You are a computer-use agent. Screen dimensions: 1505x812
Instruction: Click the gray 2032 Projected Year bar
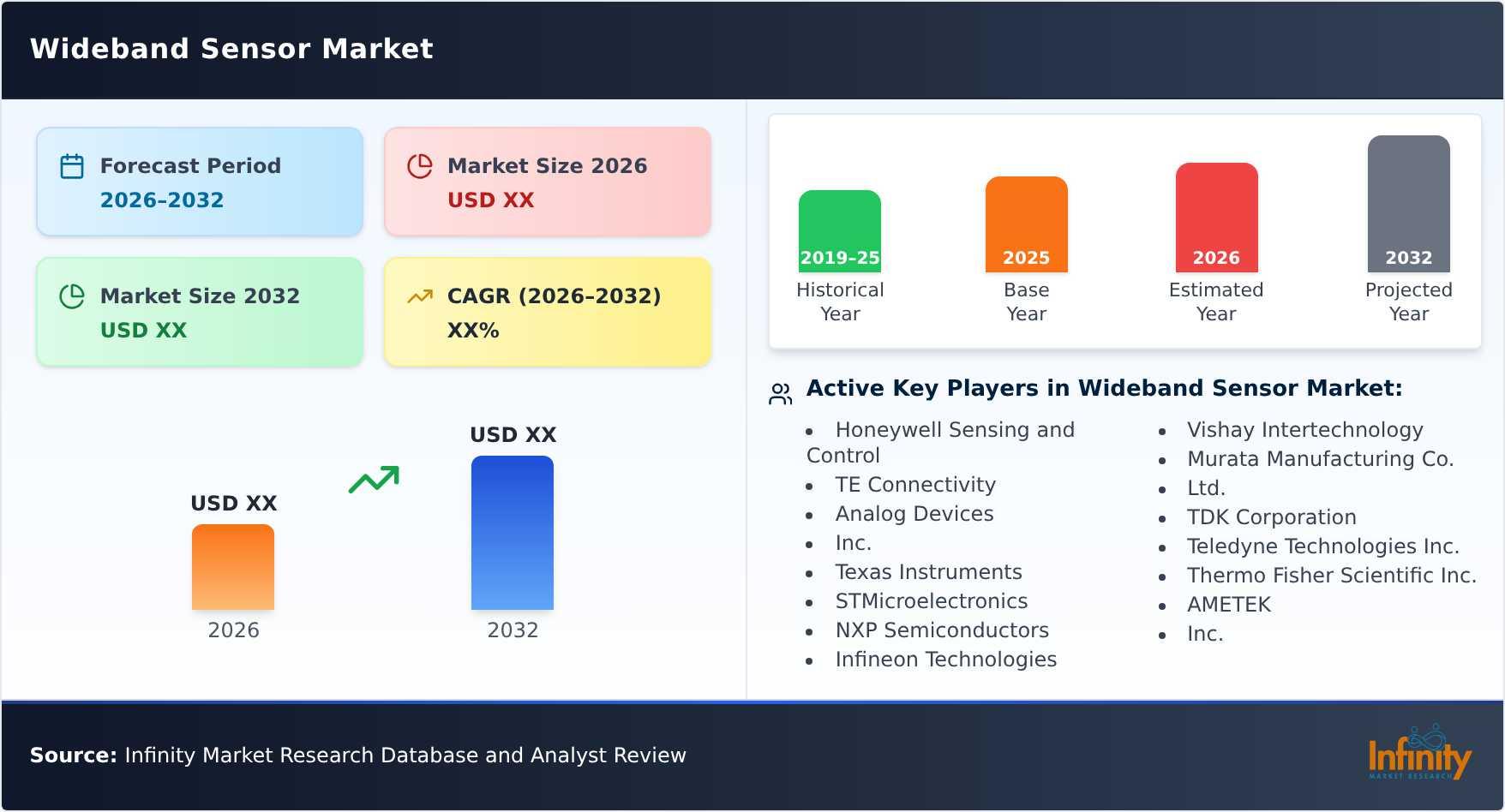click(x=1409, y=204)
